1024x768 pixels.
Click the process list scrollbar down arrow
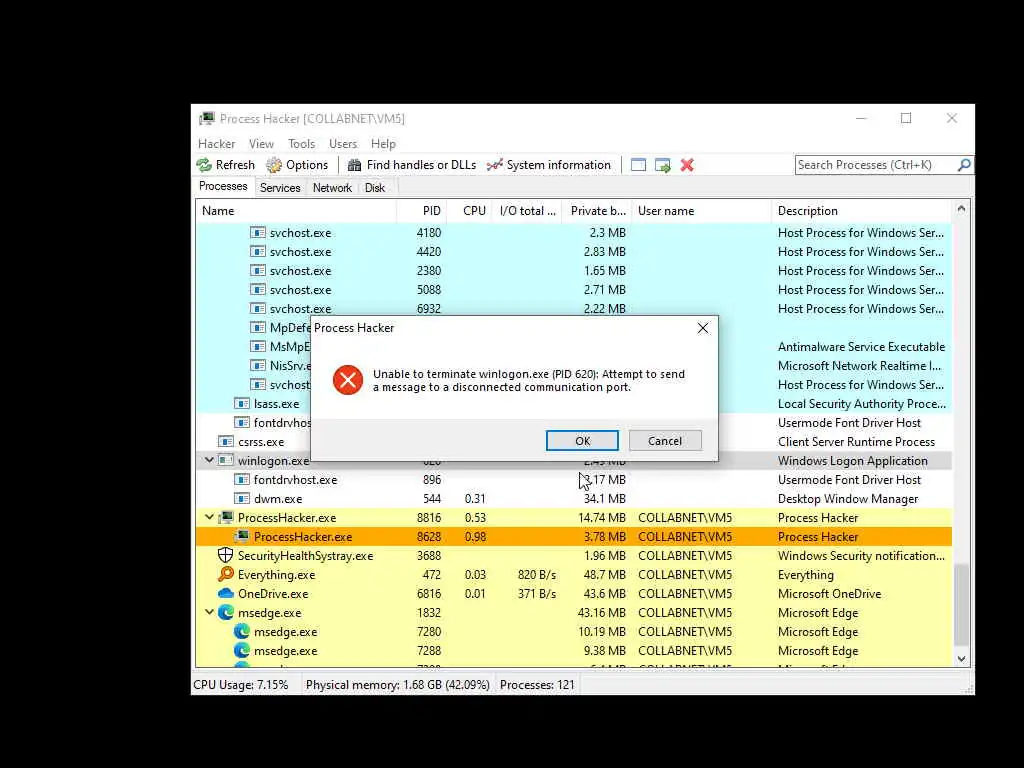[x=961, y=659]
